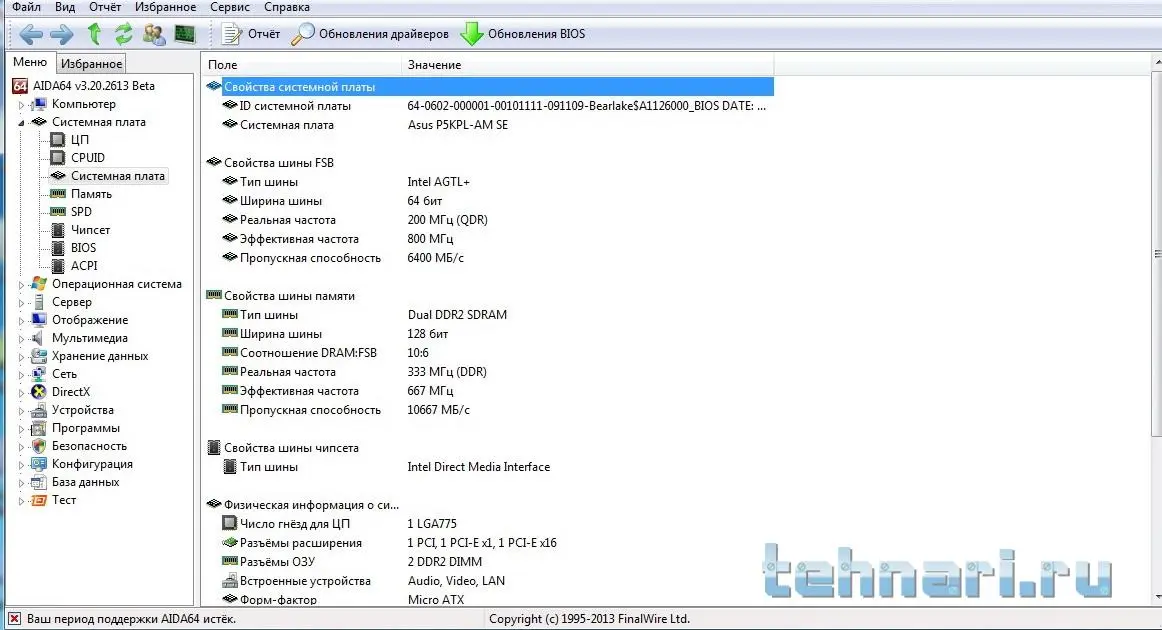The image size is (1162, 630).
Task: Click the Поле column header
Action: click(301, 64)
